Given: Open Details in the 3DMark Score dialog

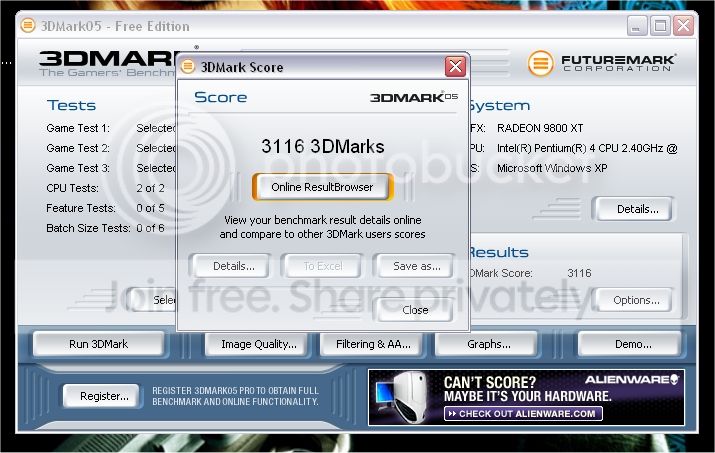Looking at the screenshot, I should (233, 266).
